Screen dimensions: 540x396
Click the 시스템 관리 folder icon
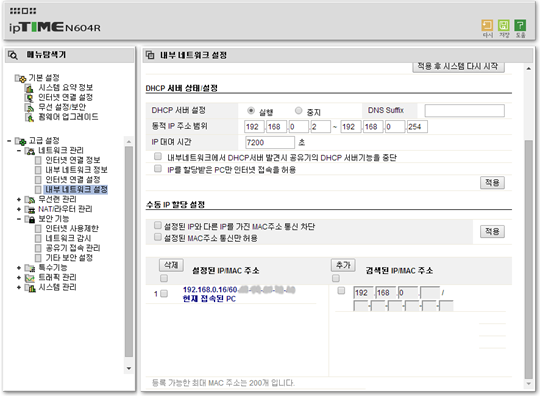tap(30, 288)
